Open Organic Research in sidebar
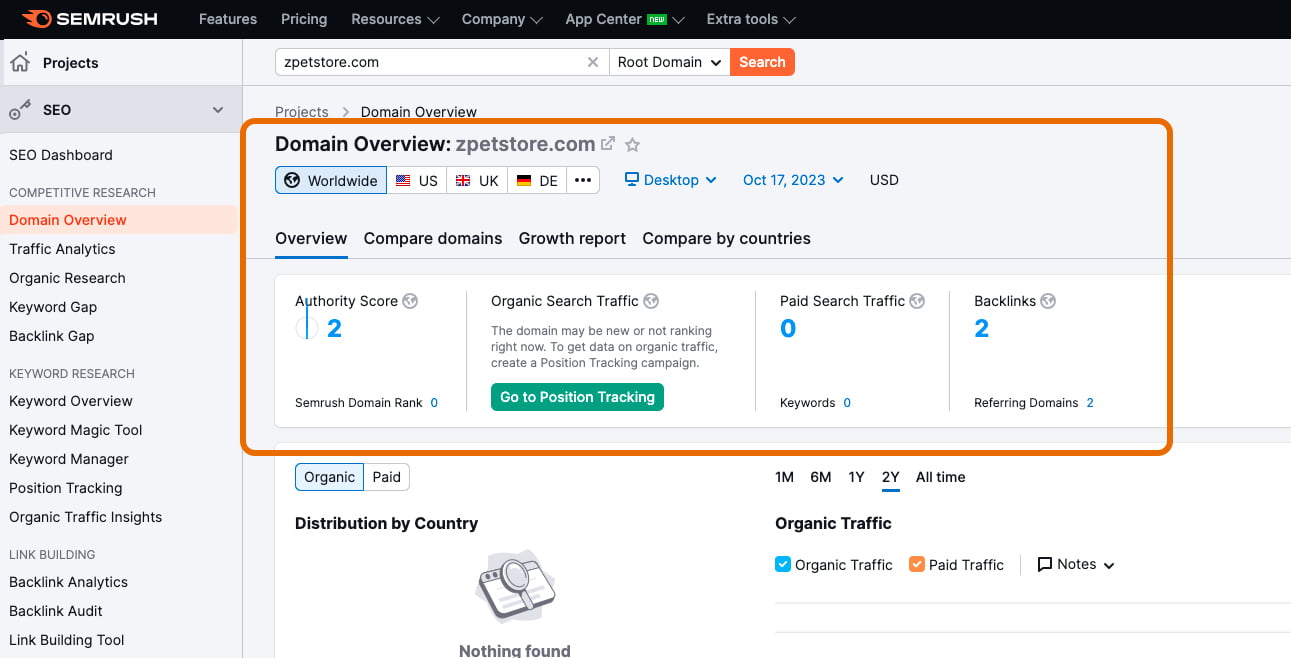1291x658 pixels. coord(67,278)
